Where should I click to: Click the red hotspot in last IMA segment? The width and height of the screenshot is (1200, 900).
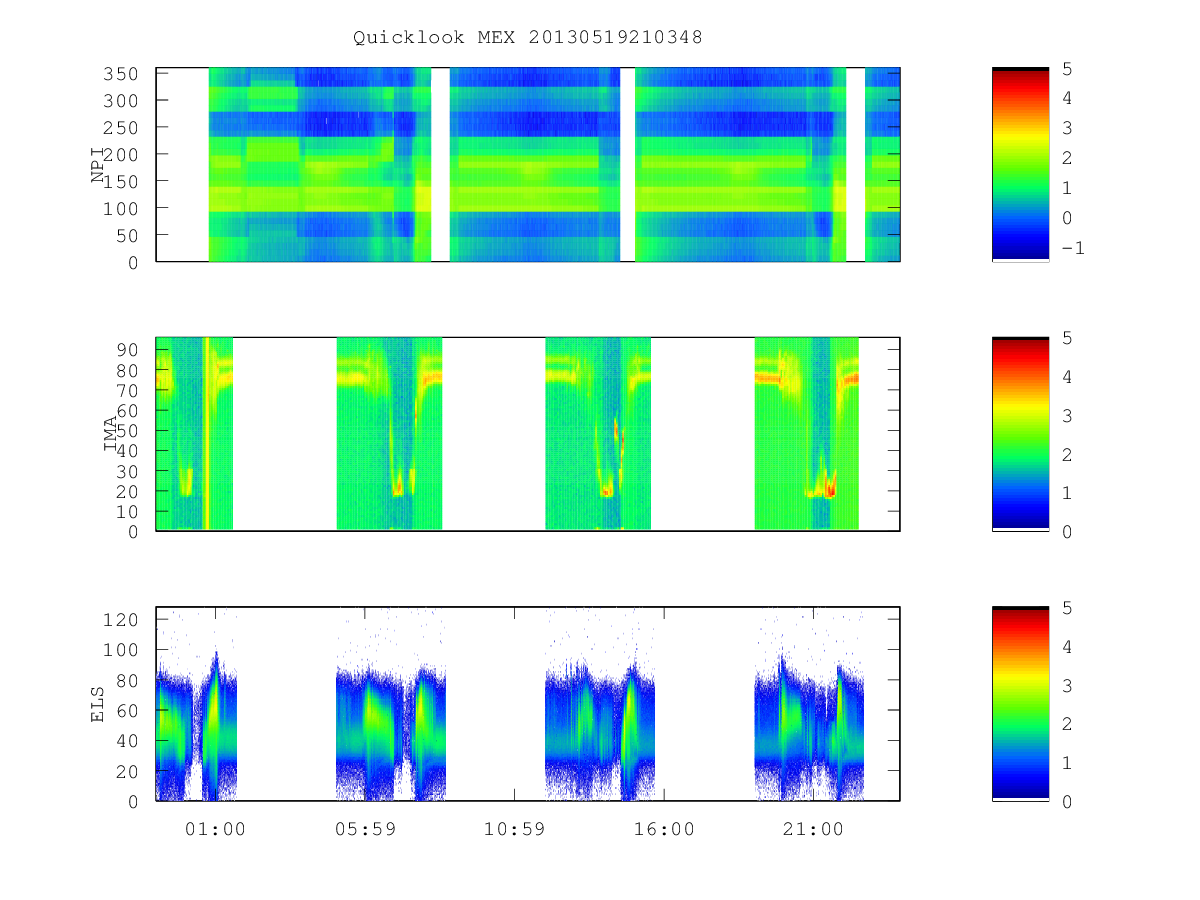click(829, 490)
